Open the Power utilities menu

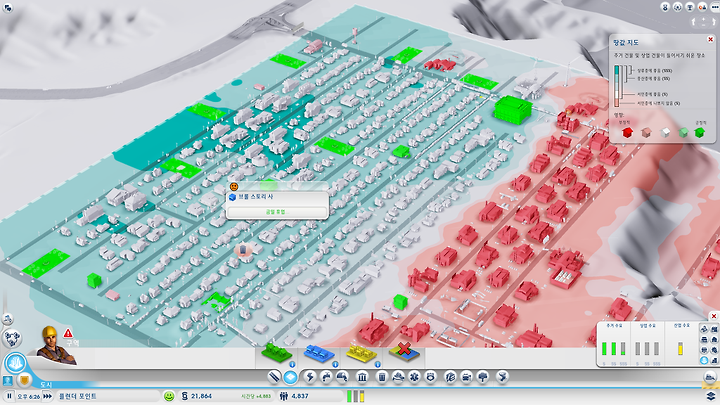[310, 377]
